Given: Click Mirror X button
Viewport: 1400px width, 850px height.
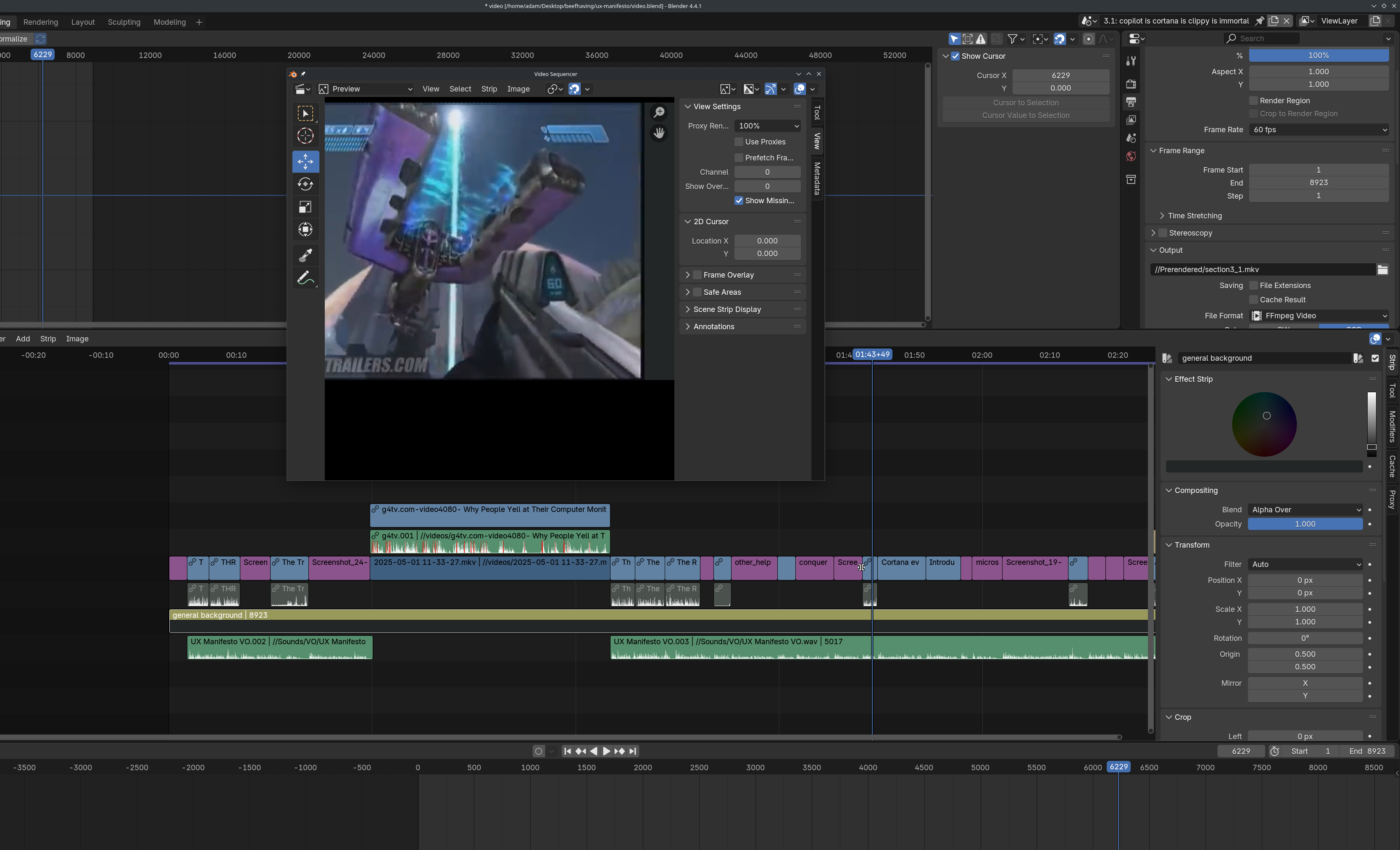Looking at the screenshot, I should (x=1305, y=683).
